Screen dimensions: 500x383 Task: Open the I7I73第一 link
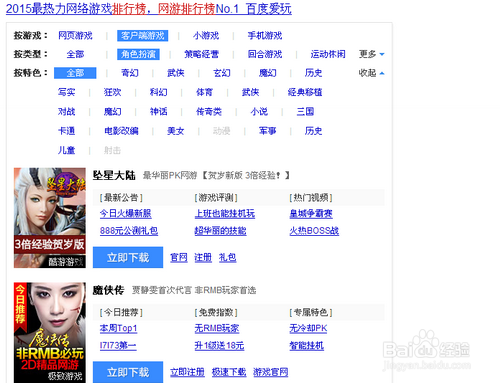coord(118,346)
